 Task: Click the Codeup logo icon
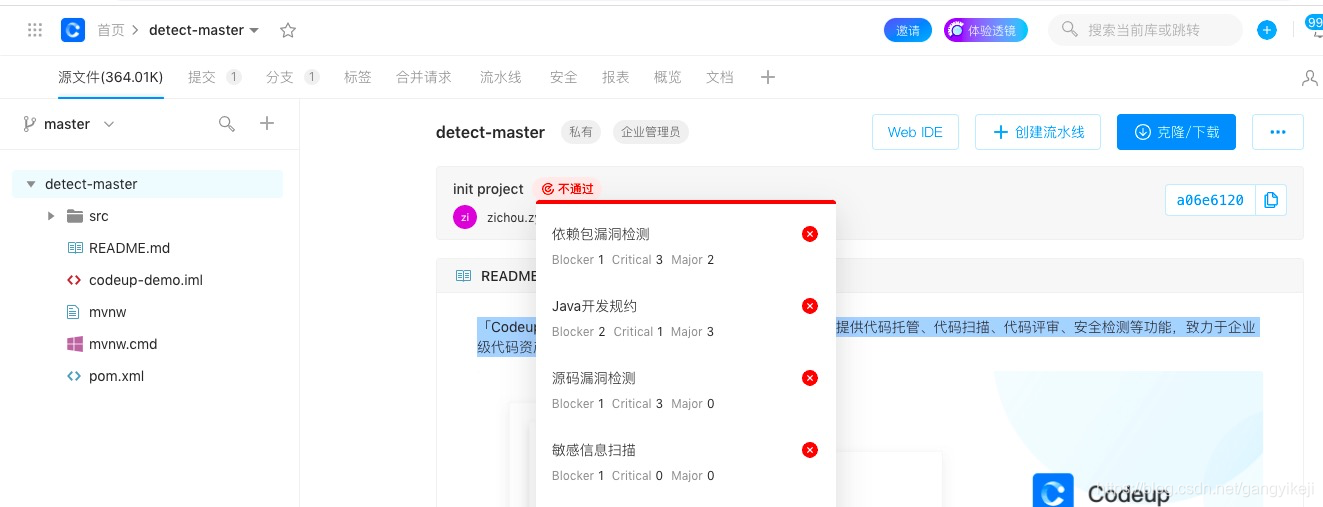pos(73,30)
